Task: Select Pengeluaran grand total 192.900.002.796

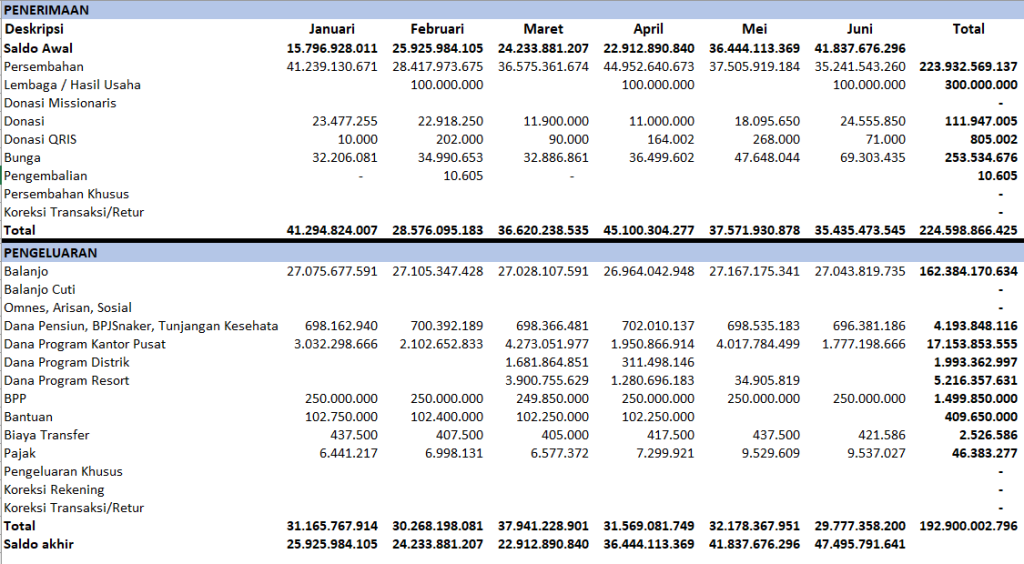Action: [968, 525]
